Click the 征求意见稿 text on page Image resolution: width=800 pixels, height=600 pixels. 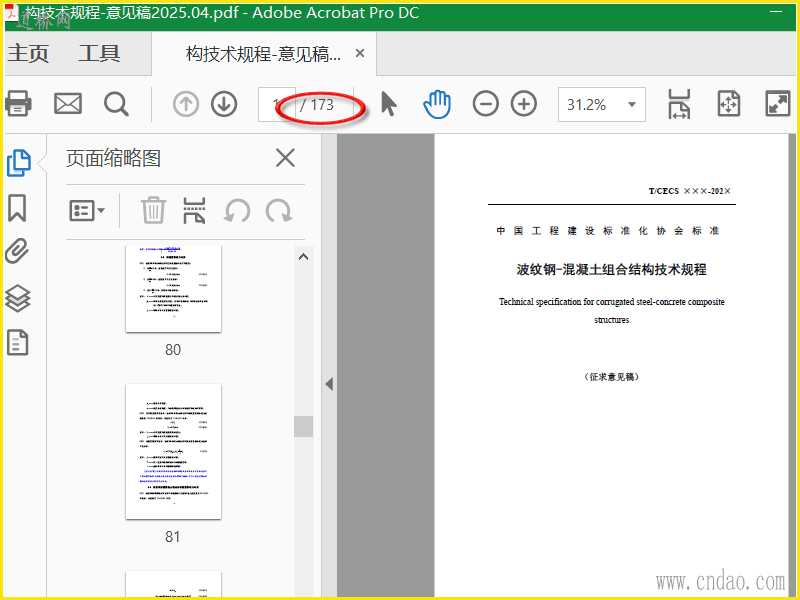point(611,377)
